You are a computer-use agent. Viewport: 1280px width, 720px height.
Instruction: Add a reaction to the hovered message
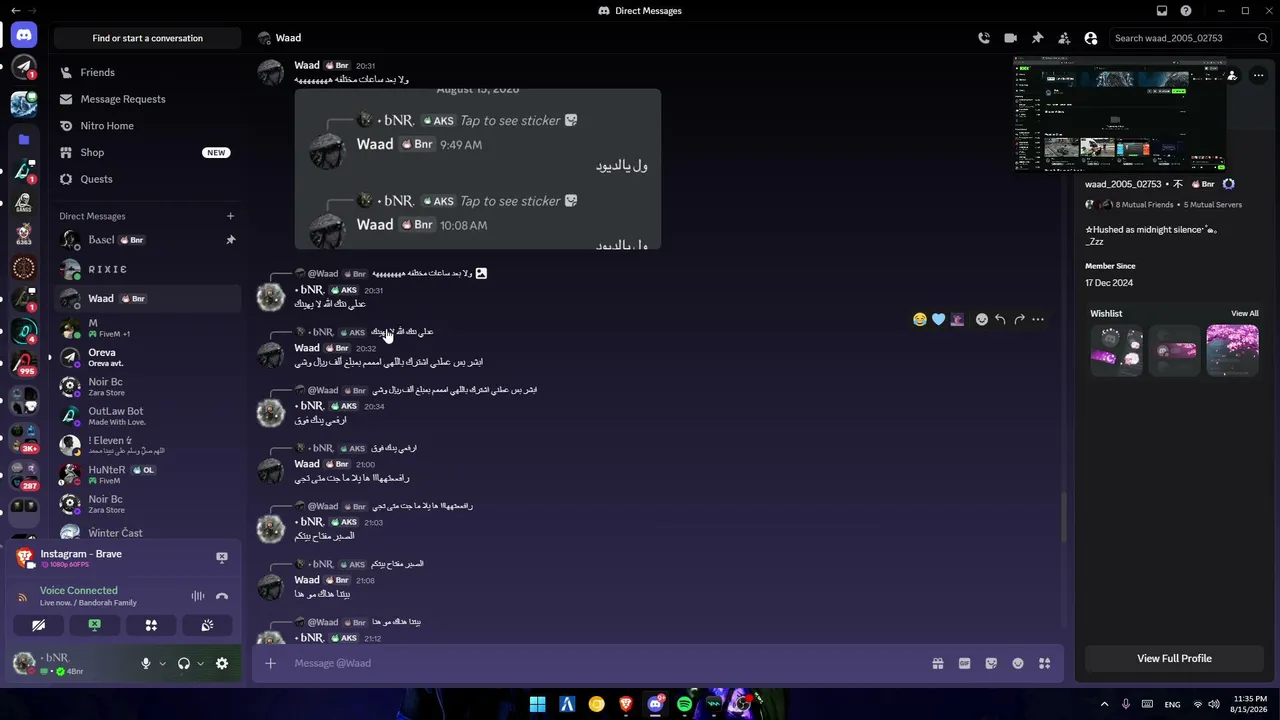click(982, 319)
